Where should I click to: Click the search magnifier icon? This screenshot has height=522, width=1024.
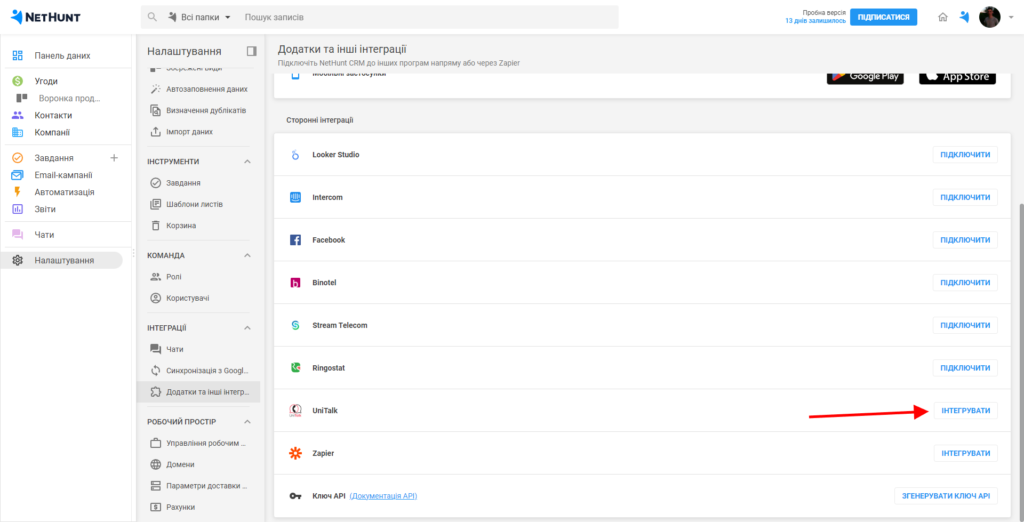pos(152,18)
